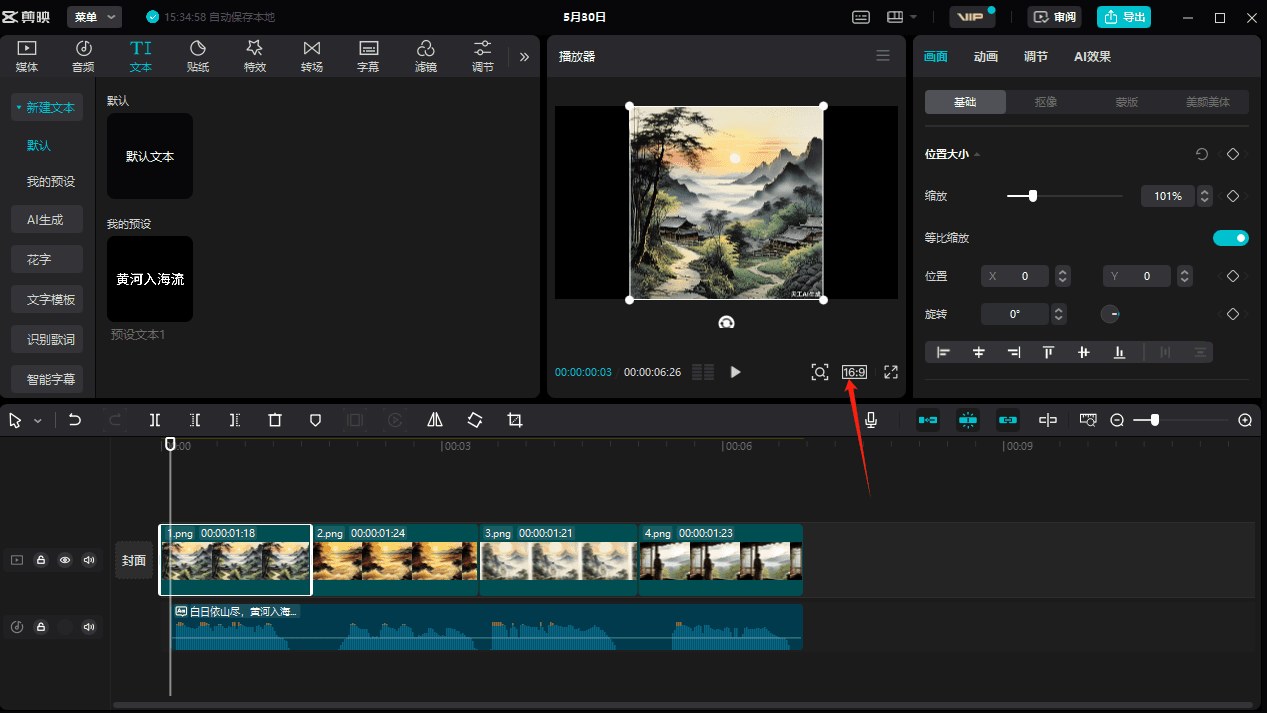1267x713 pixels.
Task: Enter fullscreen preview in player
Action: click(891, 372)
